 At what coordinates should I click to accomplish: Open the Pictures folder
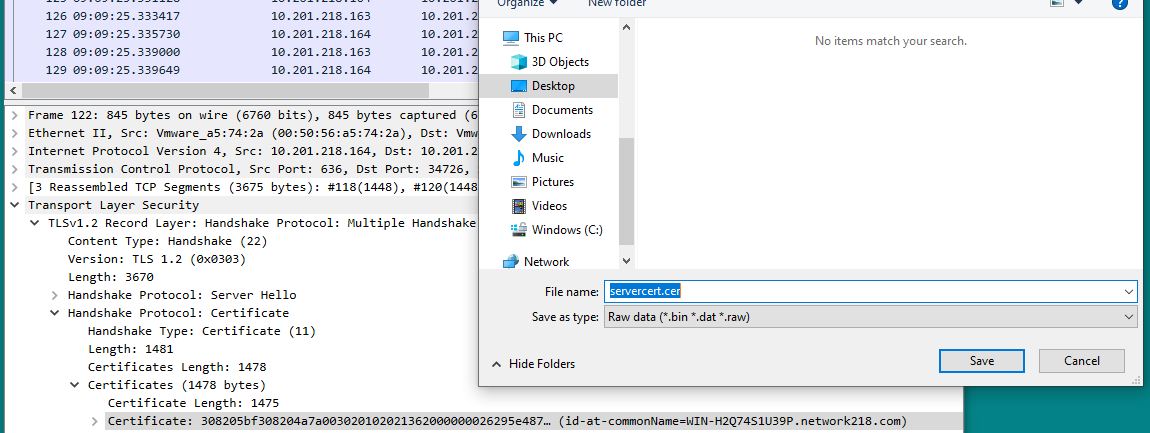[553, 182]
